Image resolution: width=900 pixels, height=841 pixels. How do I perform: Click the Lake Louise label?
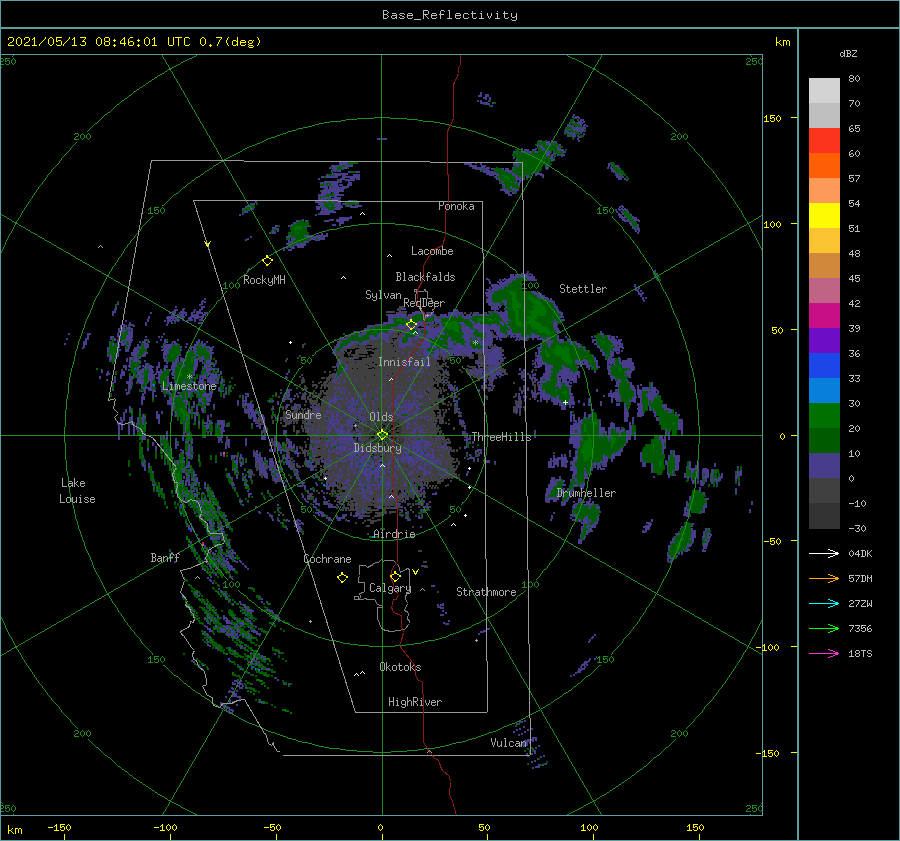[x=77, y=491]
